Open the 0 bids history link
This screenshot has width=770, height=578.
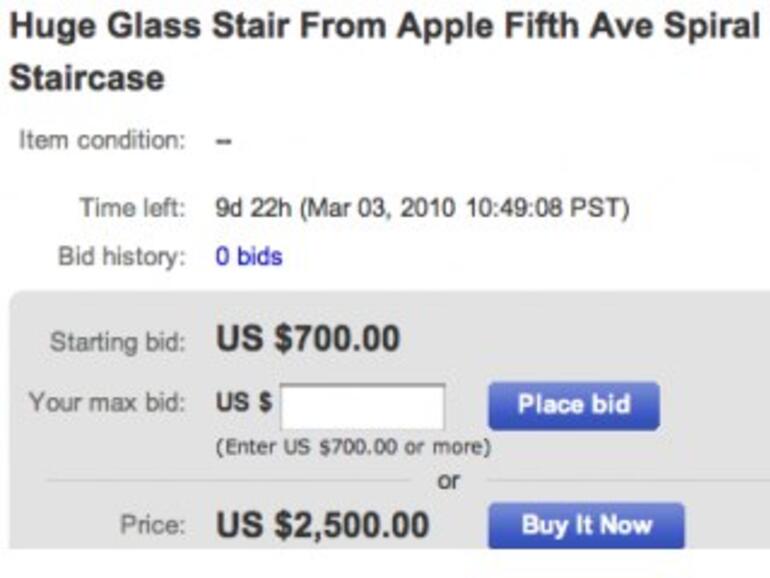tap(248, 257)
